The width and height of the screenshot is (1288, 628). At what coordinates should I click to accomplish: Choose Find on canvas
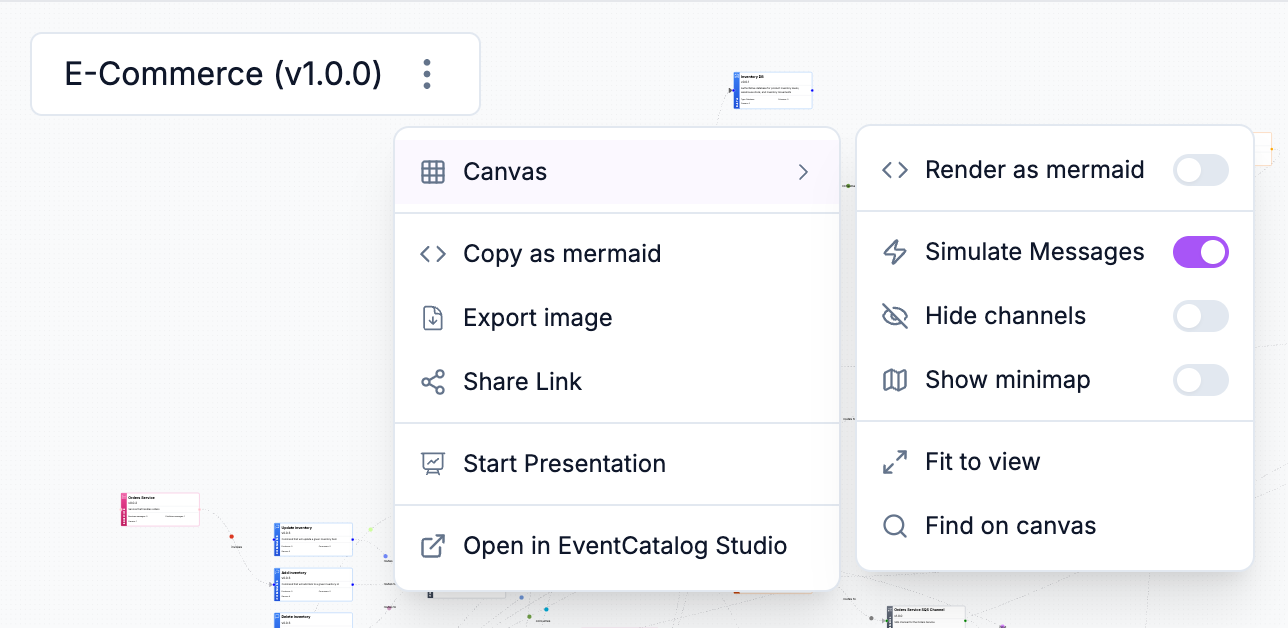coord(1010,526)
